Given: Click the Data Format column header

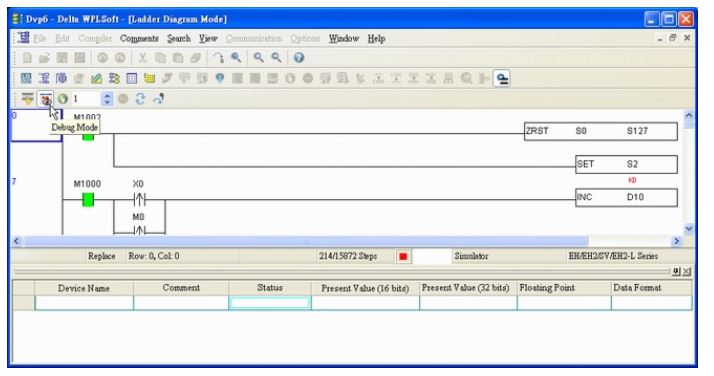Looking at the screenshot, I should (651, 288).
